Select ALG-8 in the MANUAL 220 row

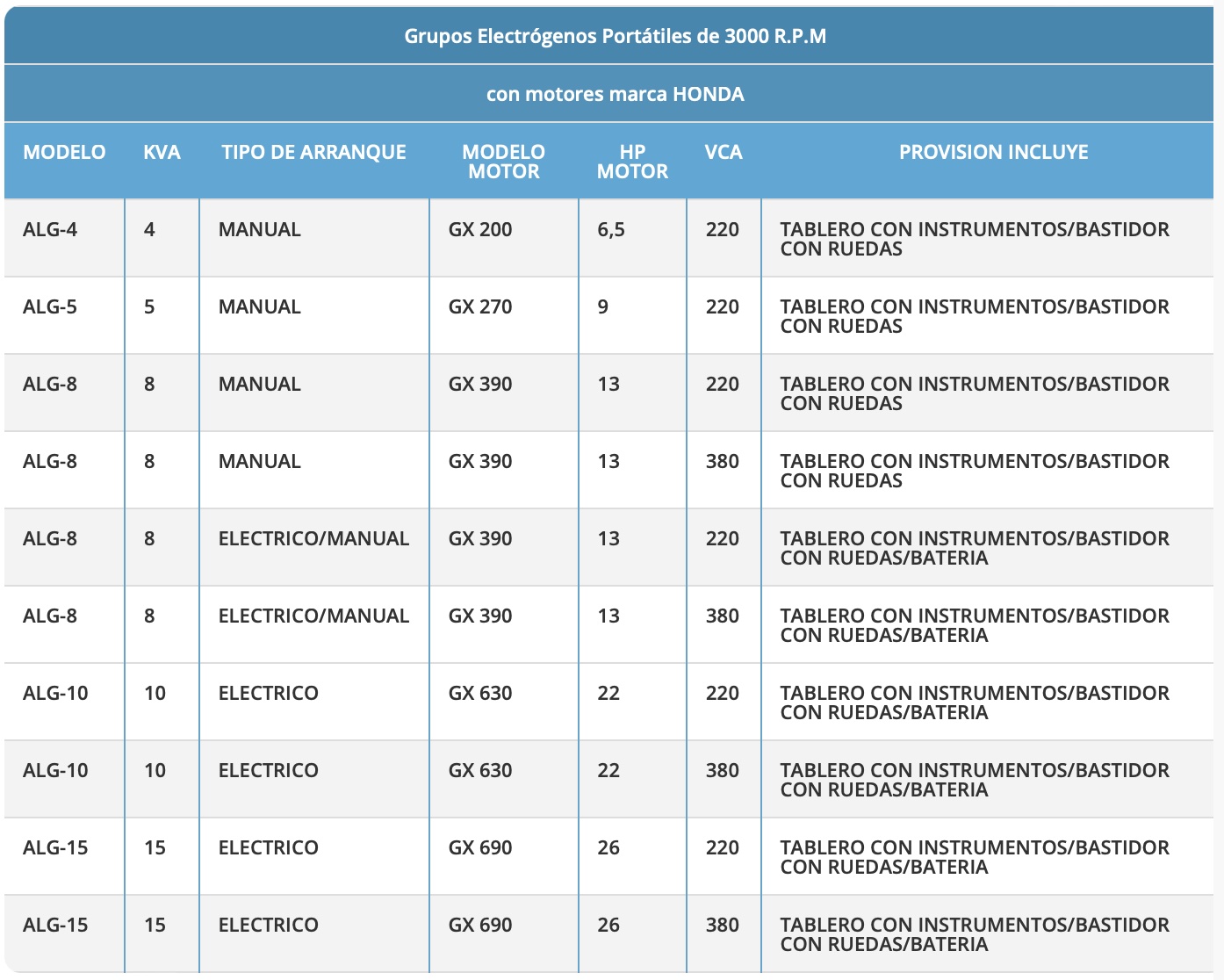(x=50, y=384)
